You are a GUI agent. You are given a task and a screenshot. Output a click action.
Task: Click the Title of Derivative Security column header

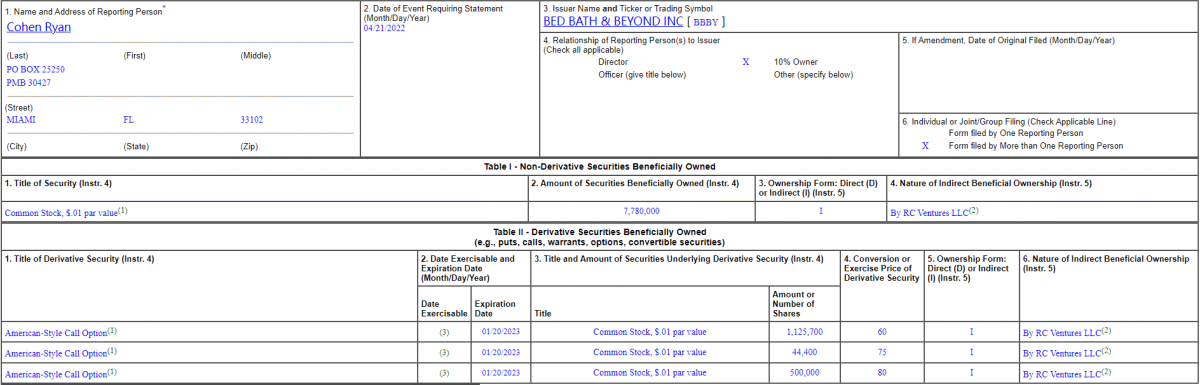[x=80, y=259]
